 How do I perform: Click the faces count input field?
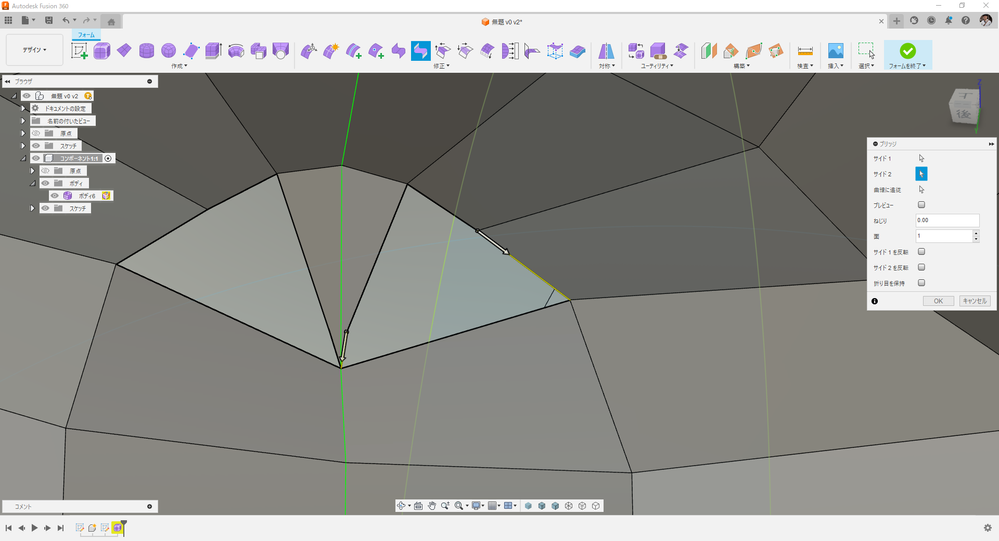pyautogui.click(x=944, y=236)
